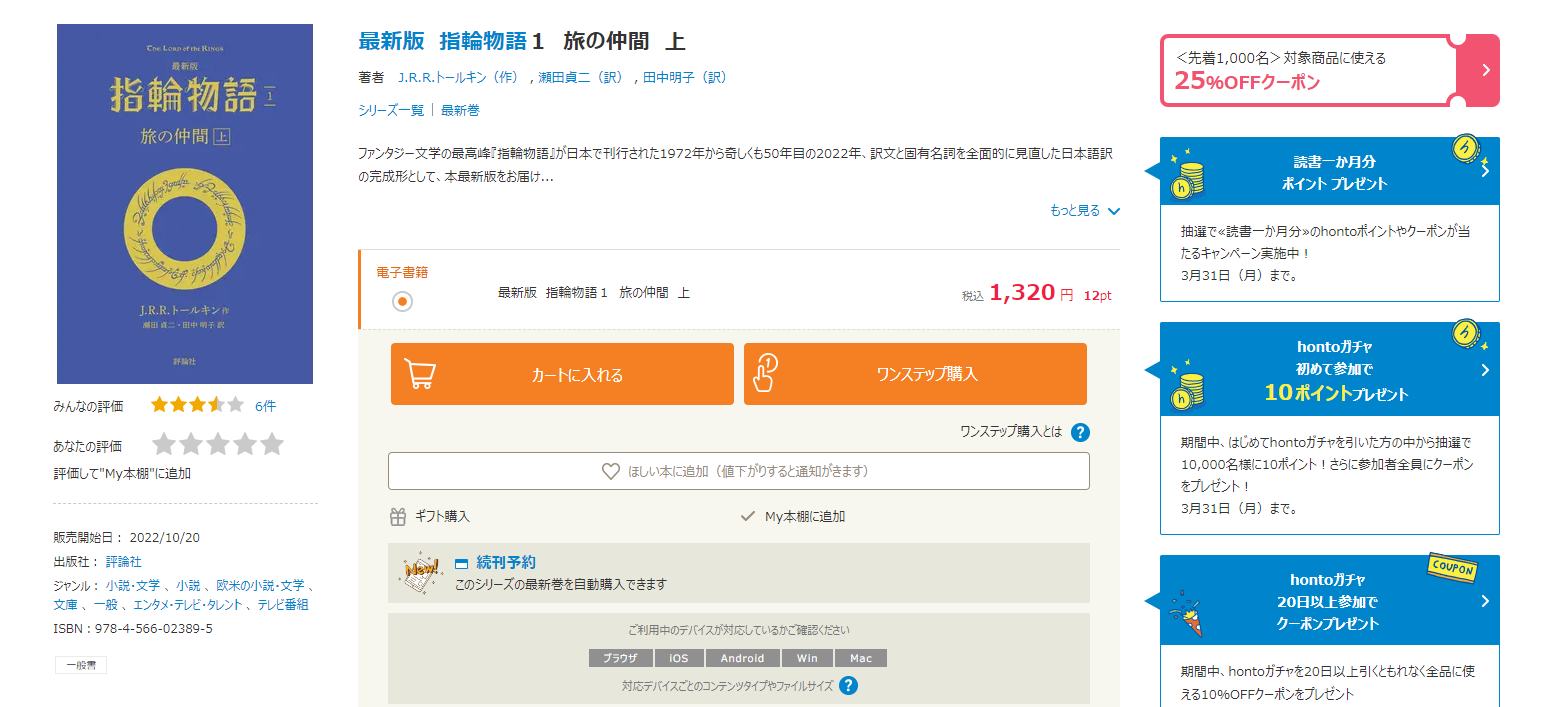Click the chevron on クーポンプレゼント banner
Image resolution: width=1558 pixels, height=707 pixels.
(x=1485, y=601)
